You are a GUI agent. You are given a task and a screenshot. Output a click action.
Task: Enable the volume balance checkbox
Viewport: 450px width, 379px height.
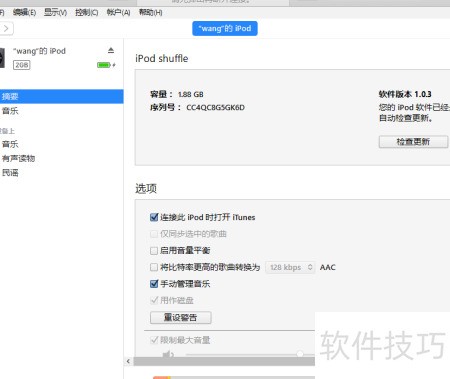[154, 251]
